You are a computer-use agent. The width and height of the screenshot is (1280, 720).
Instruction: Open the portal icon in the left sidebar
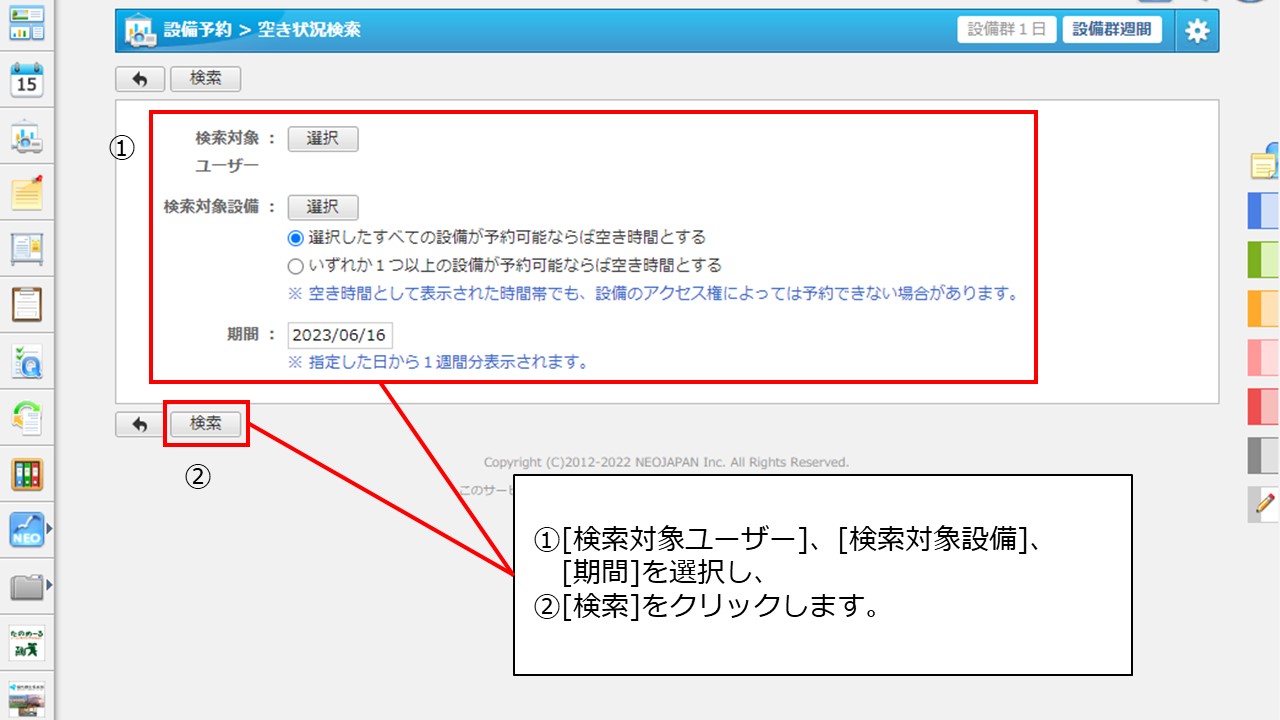click(x=27, y=23)
